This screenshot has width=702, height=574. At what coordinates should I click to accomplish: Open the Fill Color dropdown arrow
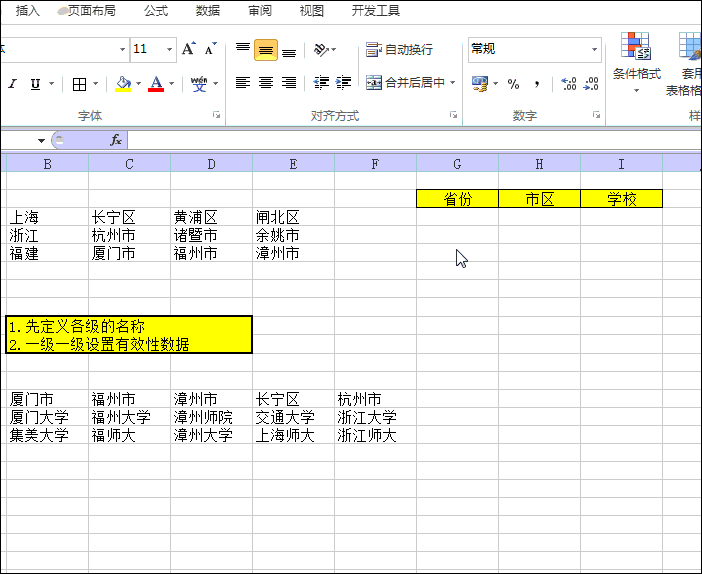tap(138, 84)
